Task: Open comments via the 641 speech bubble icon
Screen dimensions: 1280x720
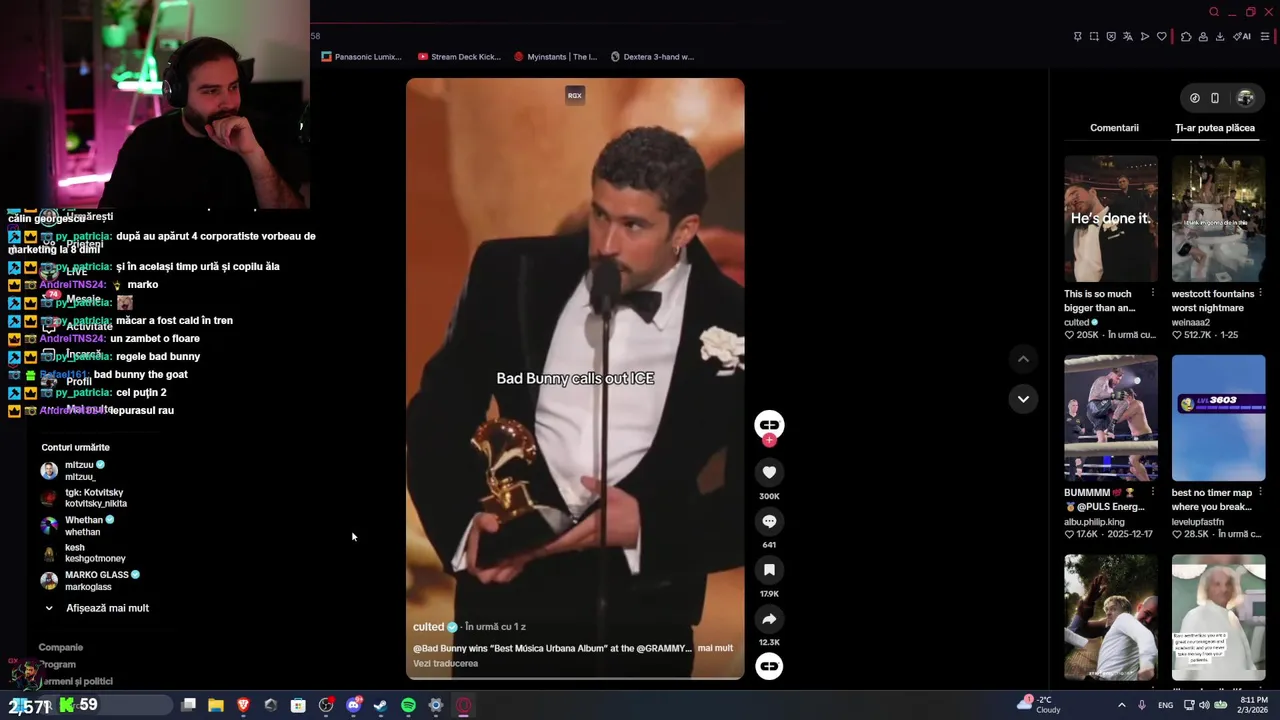Action: [x=769, y=521]
